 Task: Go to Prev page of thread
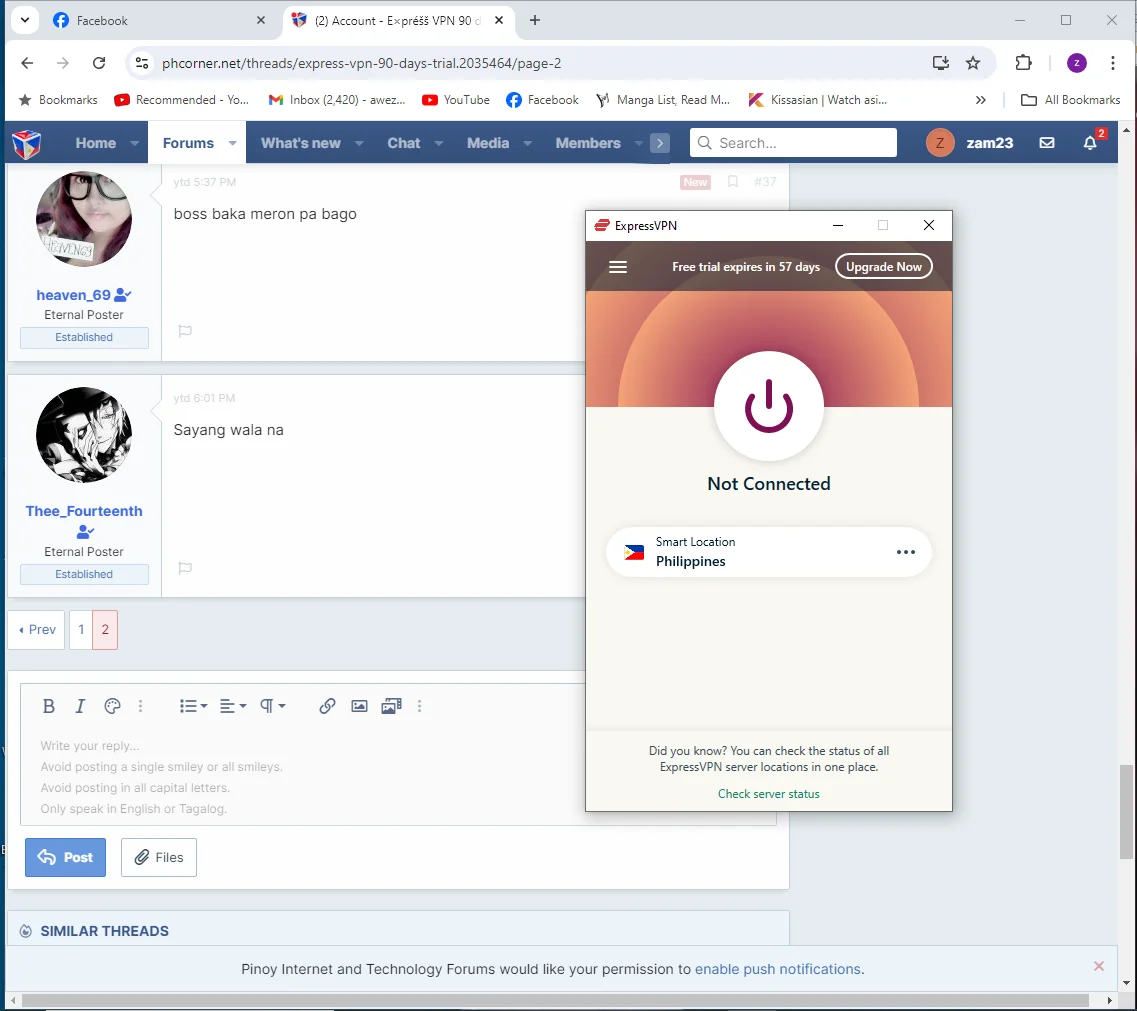[x=37, y=630]
